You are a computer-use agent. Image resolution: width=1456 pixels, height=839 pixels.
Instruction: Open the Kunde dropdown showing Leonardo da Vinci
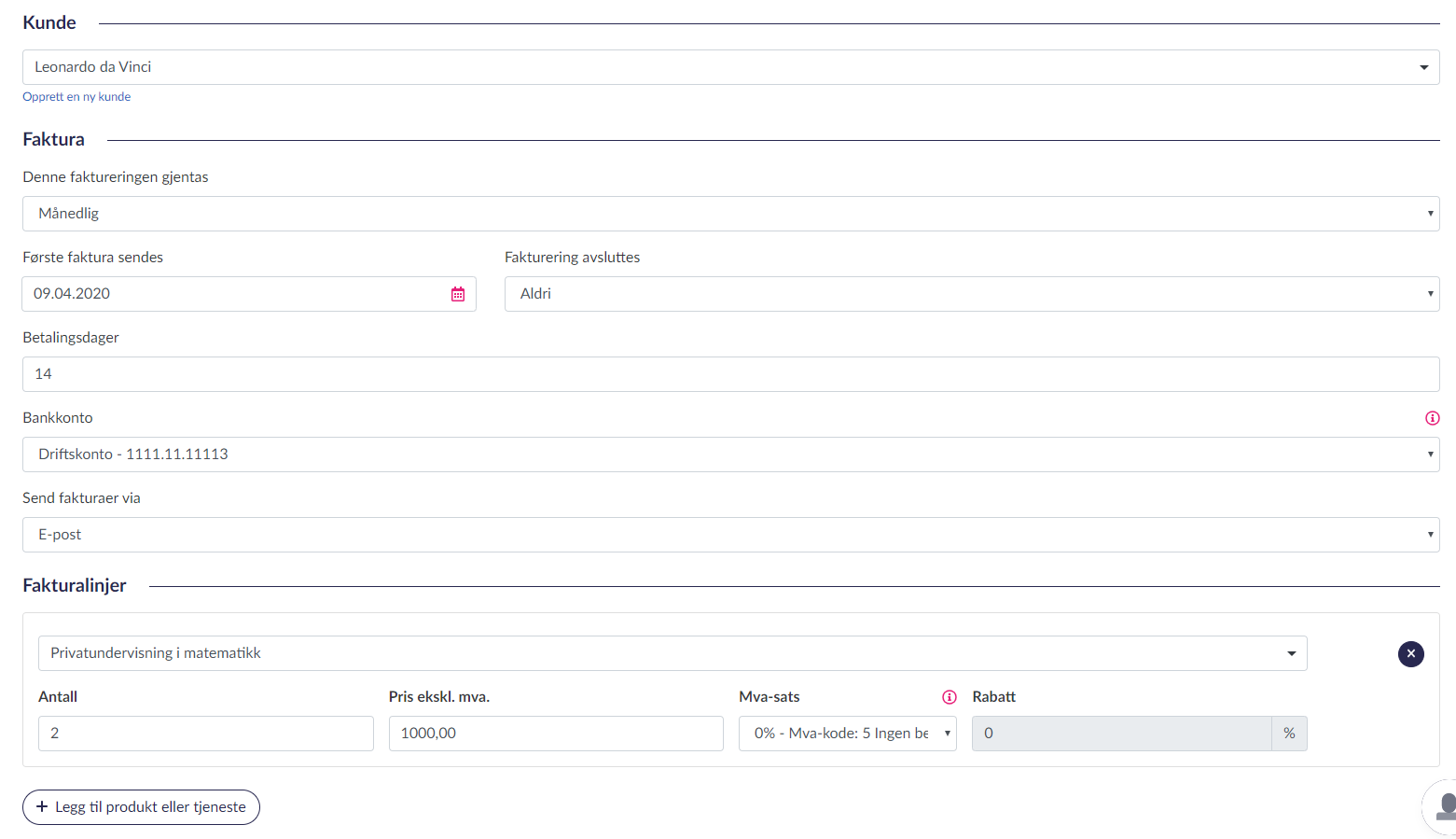coord(730,67)
